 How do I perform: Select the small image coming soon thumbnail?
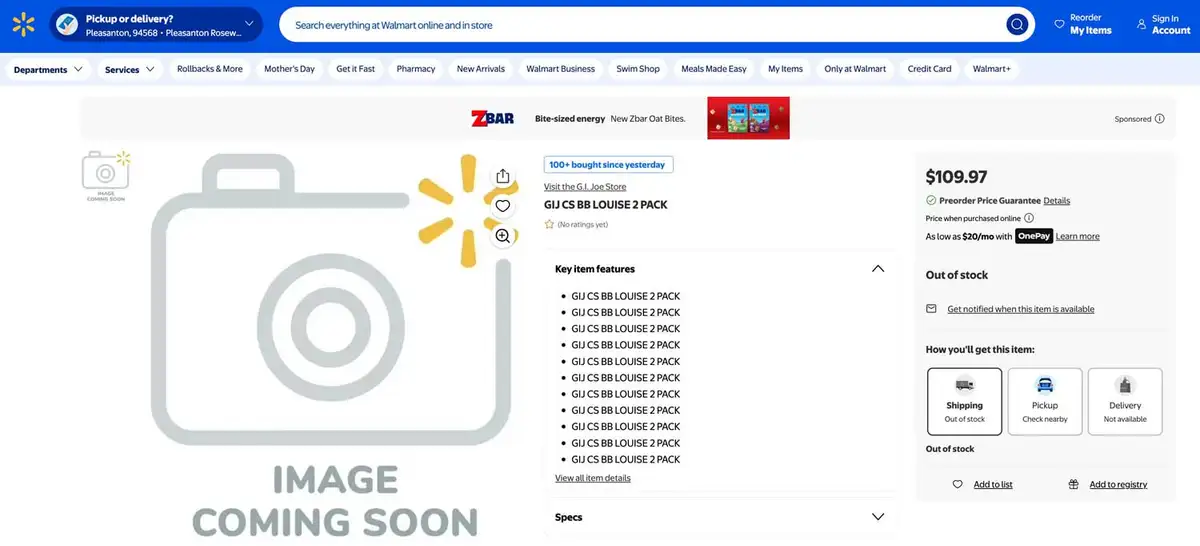click(x=106, y=176)
